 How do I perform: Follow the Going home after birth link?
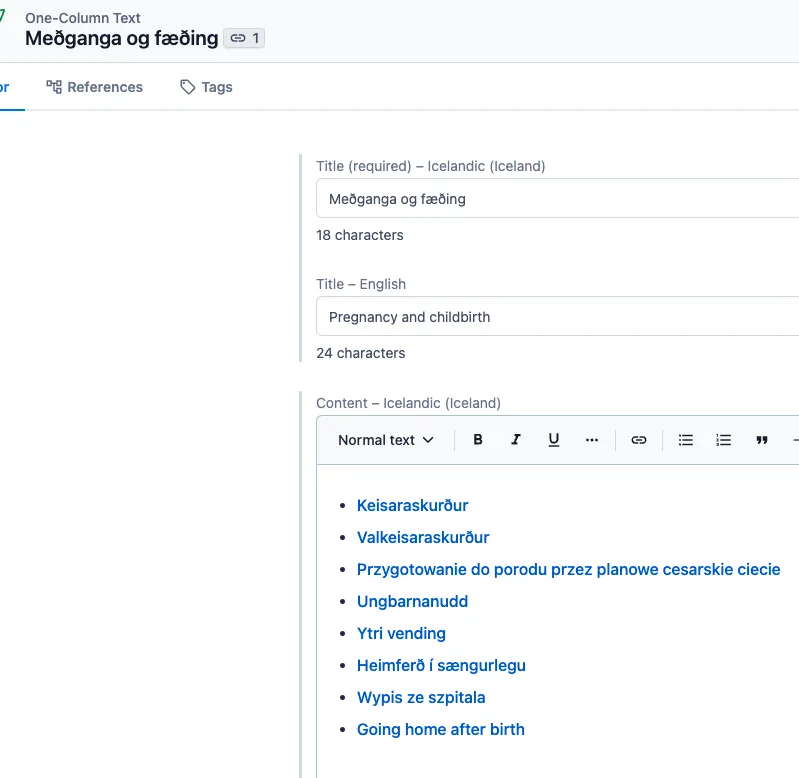[x=440, y=729]
